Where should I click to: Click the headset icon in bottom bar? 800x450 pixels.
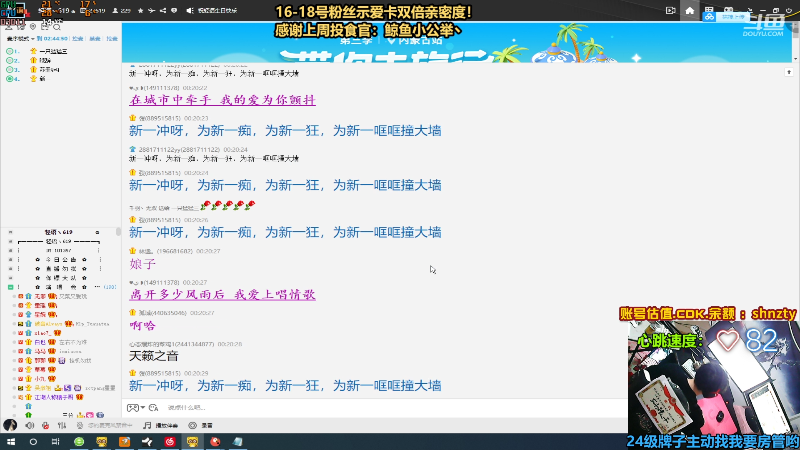pos(80,425)
